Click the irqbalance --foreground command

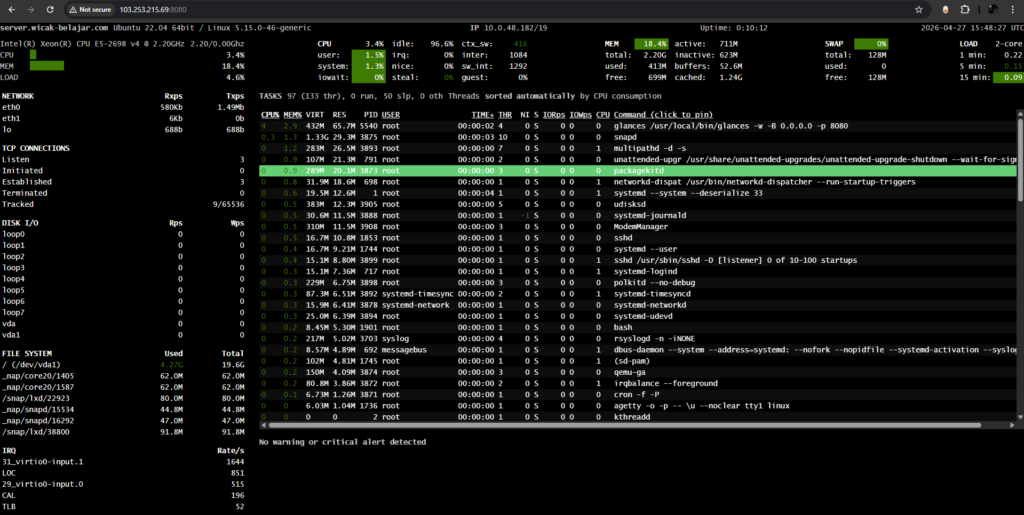tap(665, 383)
